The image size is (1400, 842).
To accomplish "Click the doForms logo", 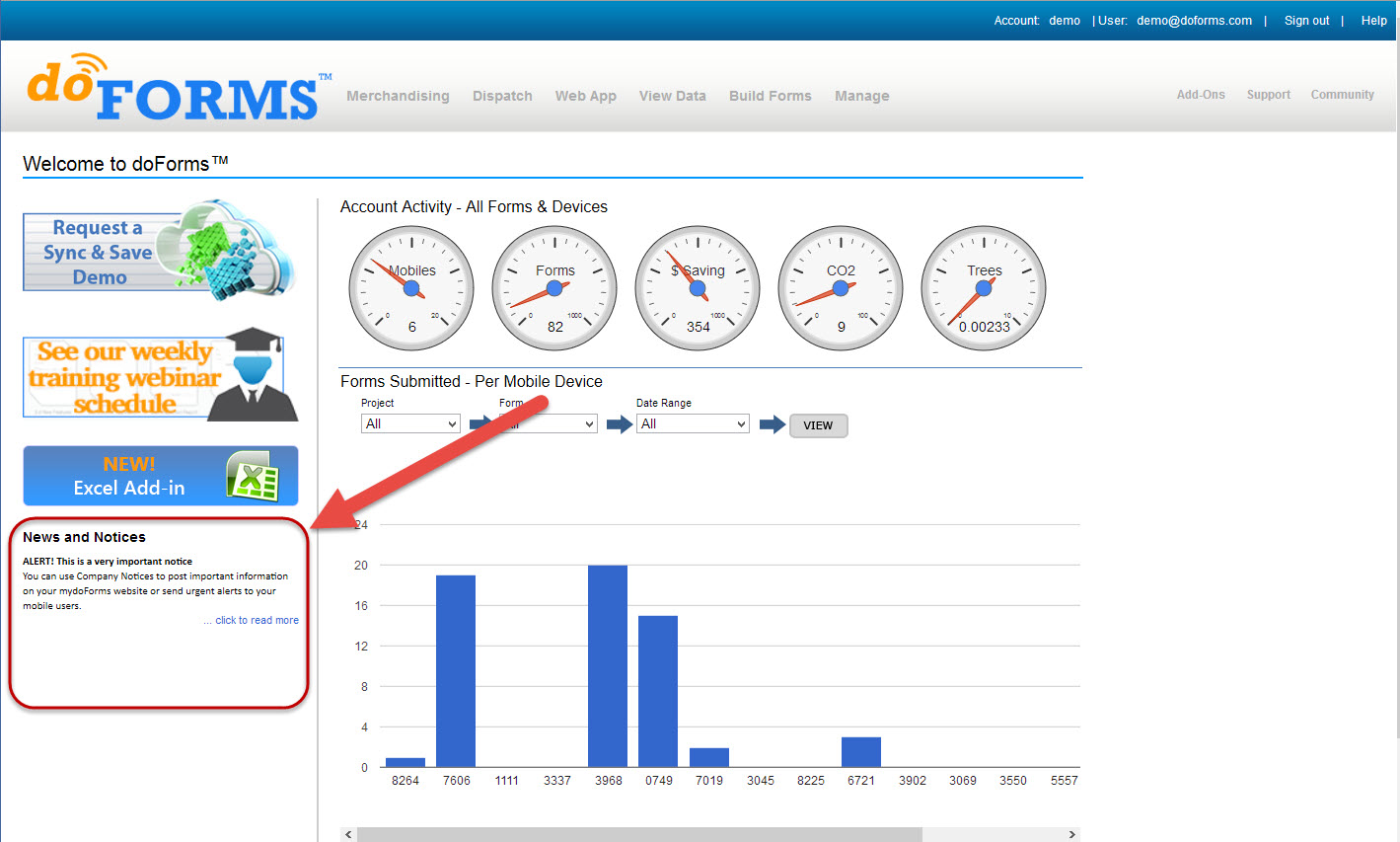I will [179, 87].
